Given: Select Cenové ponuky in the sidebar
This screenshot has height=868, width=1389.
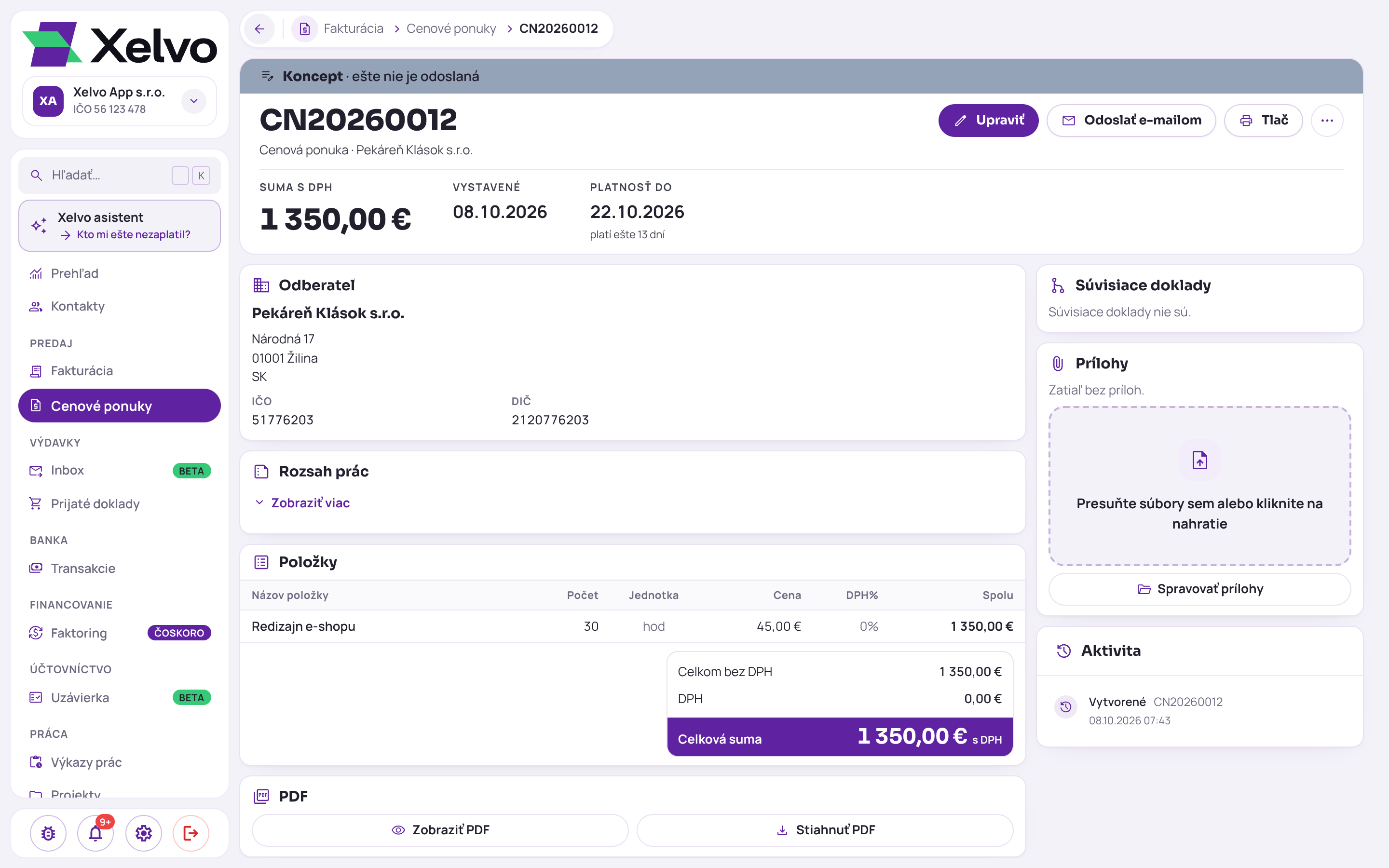Looking at the screenshot, I should click(x=120, y=406).
